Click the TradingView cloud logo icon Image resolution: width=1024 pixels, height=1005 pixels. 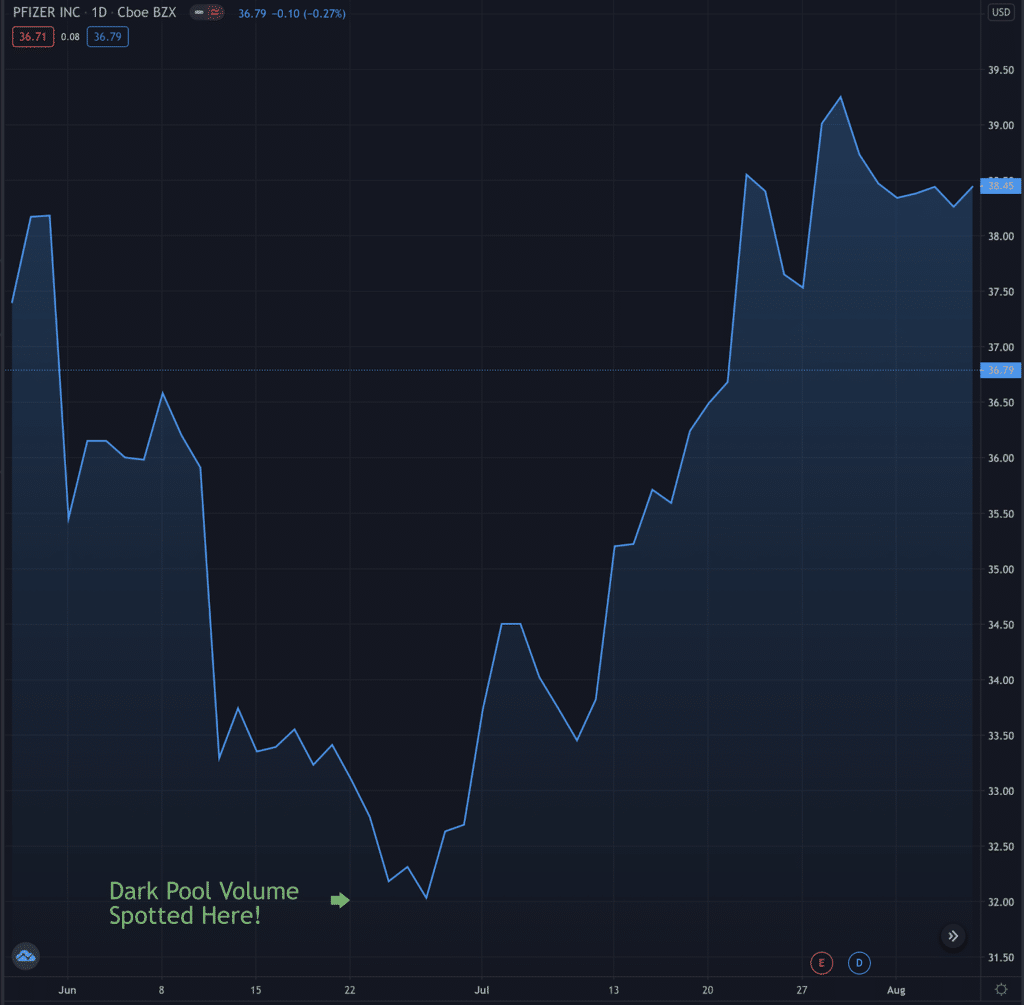tap(25, 957)
